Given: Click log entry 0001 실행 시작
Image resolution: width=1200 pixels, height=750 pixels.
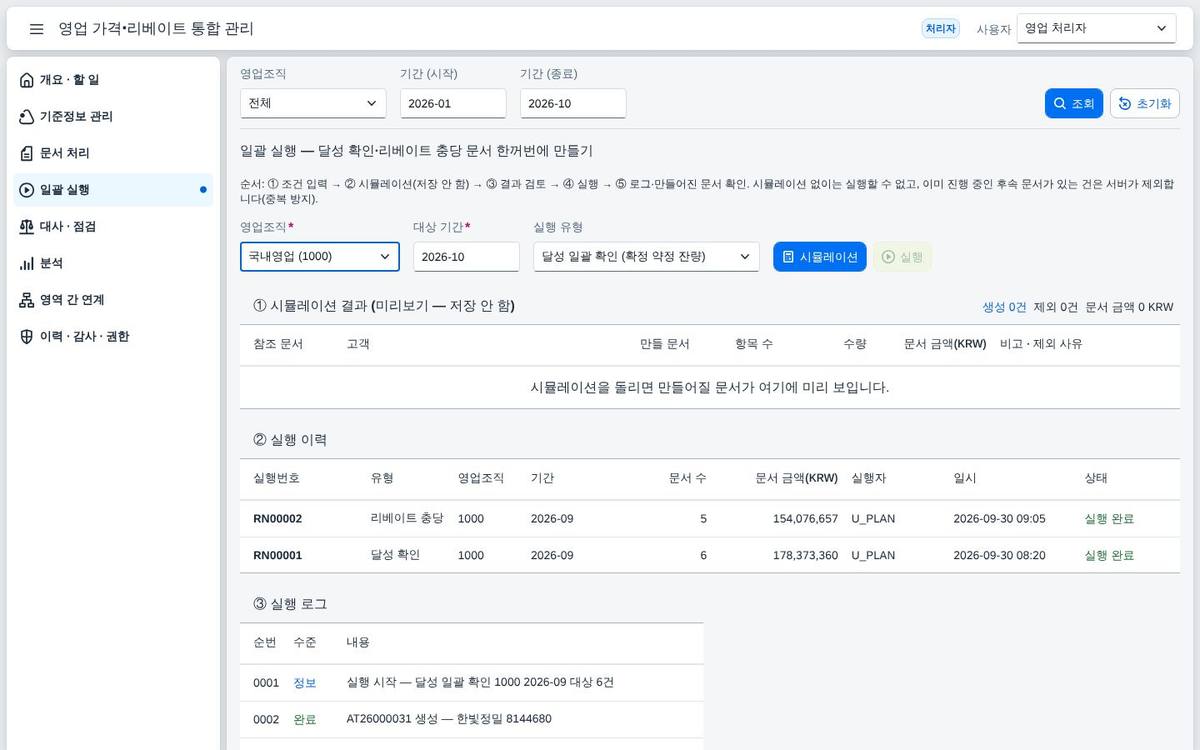Looking at the screenshot, I should (x=480, y=683).
